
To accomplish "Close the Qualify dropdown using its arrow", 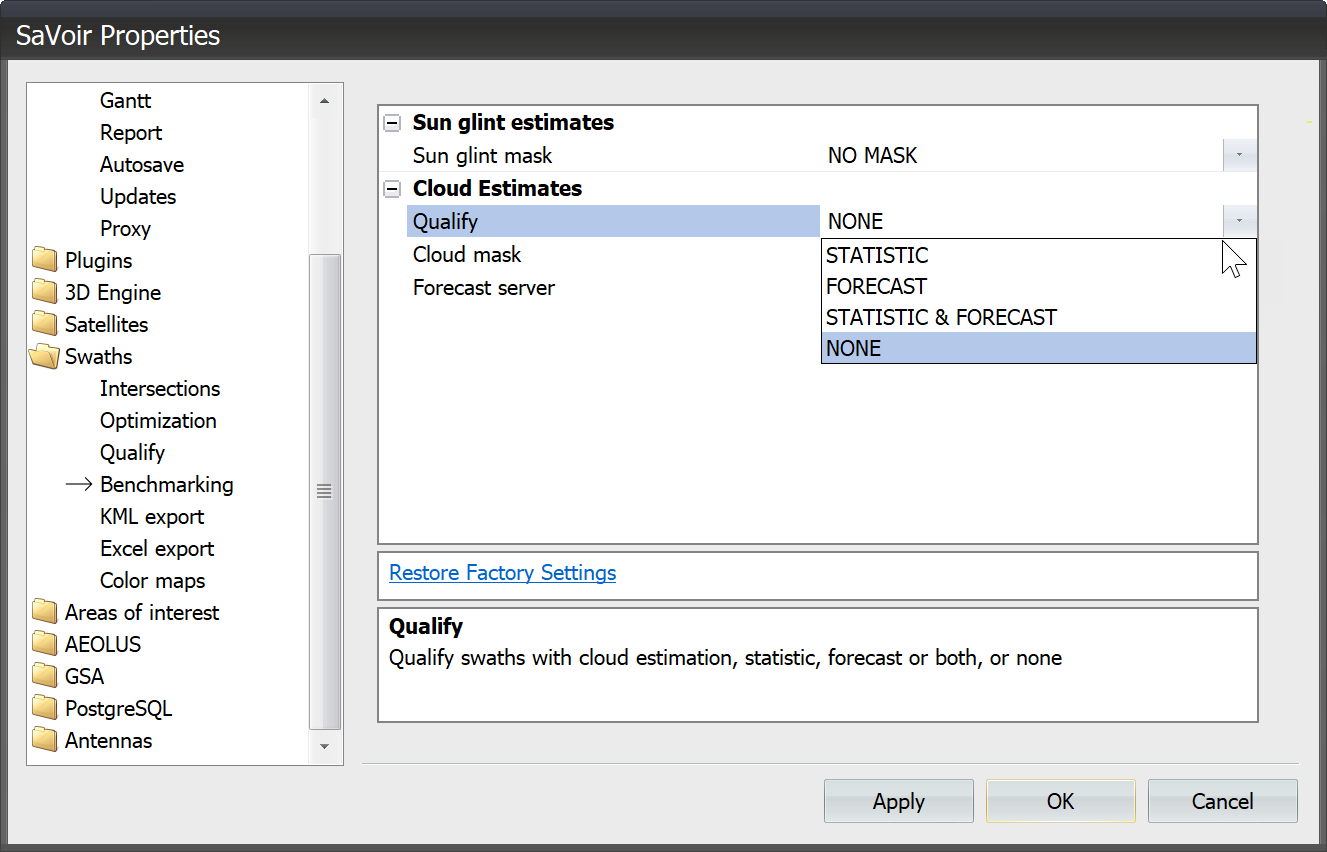I will click(1239, 221).
